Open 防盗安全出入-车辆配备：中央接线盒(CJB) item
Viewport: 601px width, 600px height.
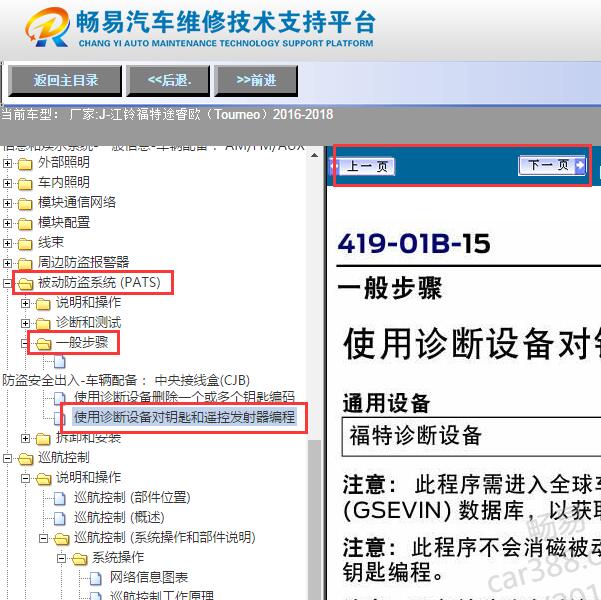pyautogui.click(x=126, y=380)
